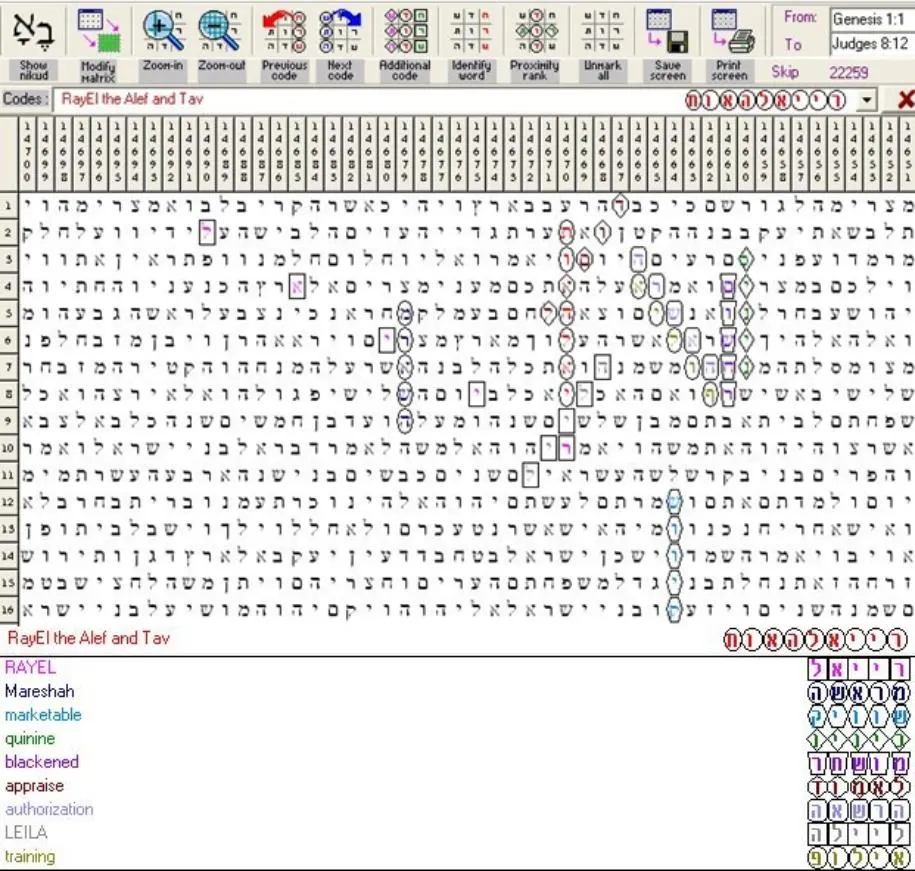The image size is (915, 871).
Task: Select the LEILA code entry
Action: point(26,832)
